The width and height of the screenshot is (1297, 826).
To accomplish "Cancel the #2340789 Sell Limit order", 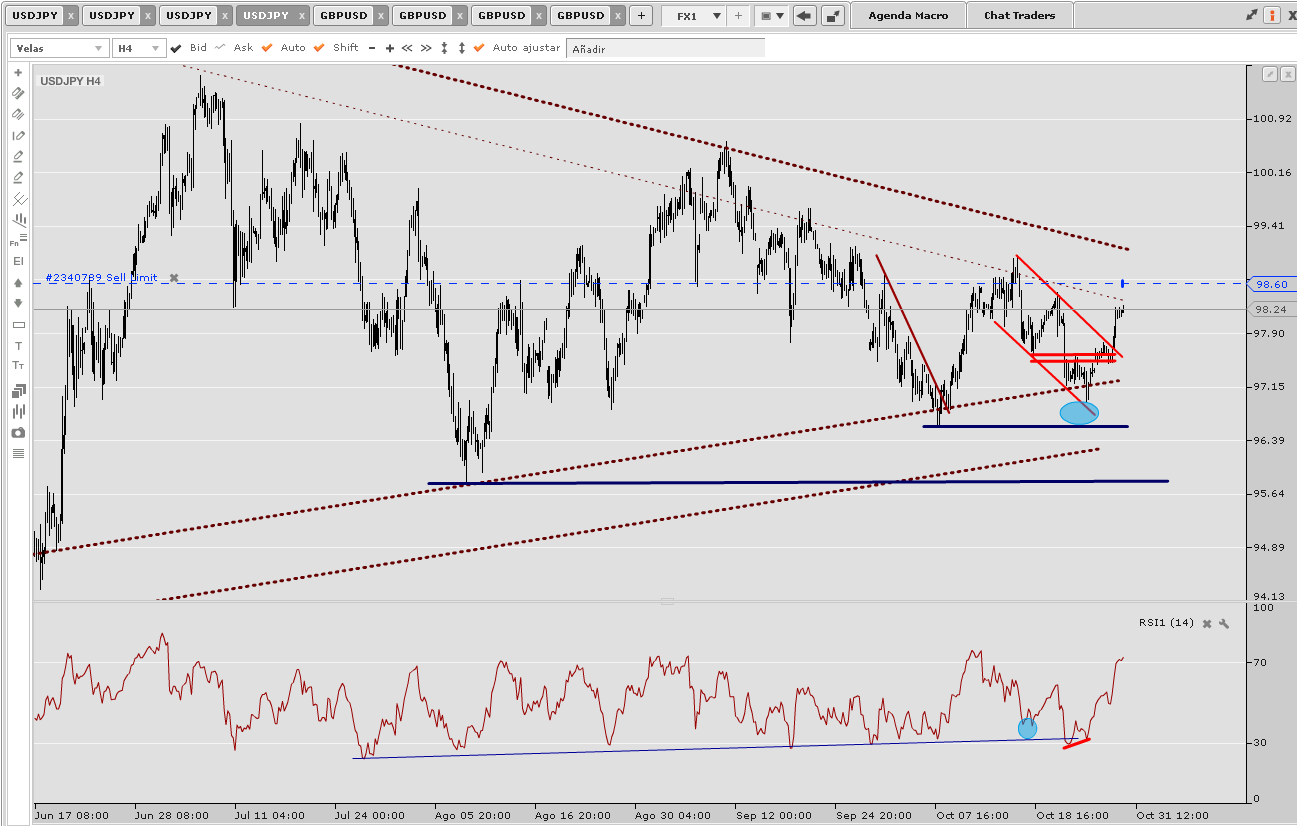I will [x=174, y=278].
